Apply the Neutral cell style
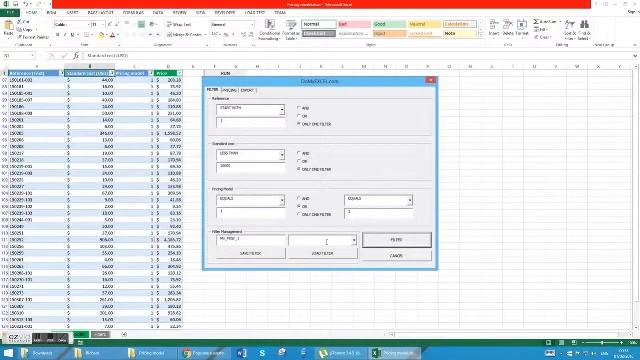Viewport: 640px width, 360px height. [424, 24]
